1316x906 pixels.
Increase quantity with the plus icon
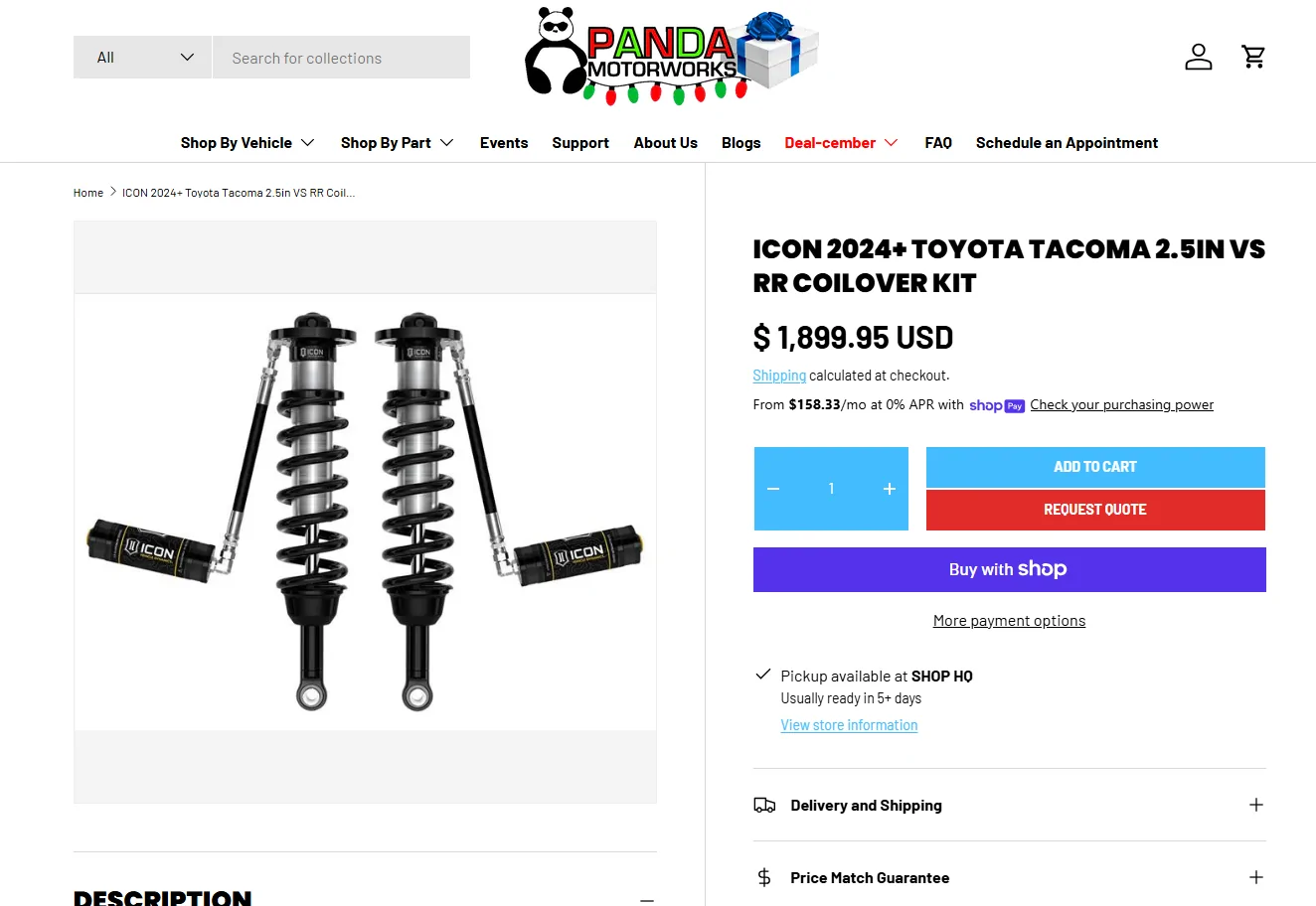coord(890,489)
